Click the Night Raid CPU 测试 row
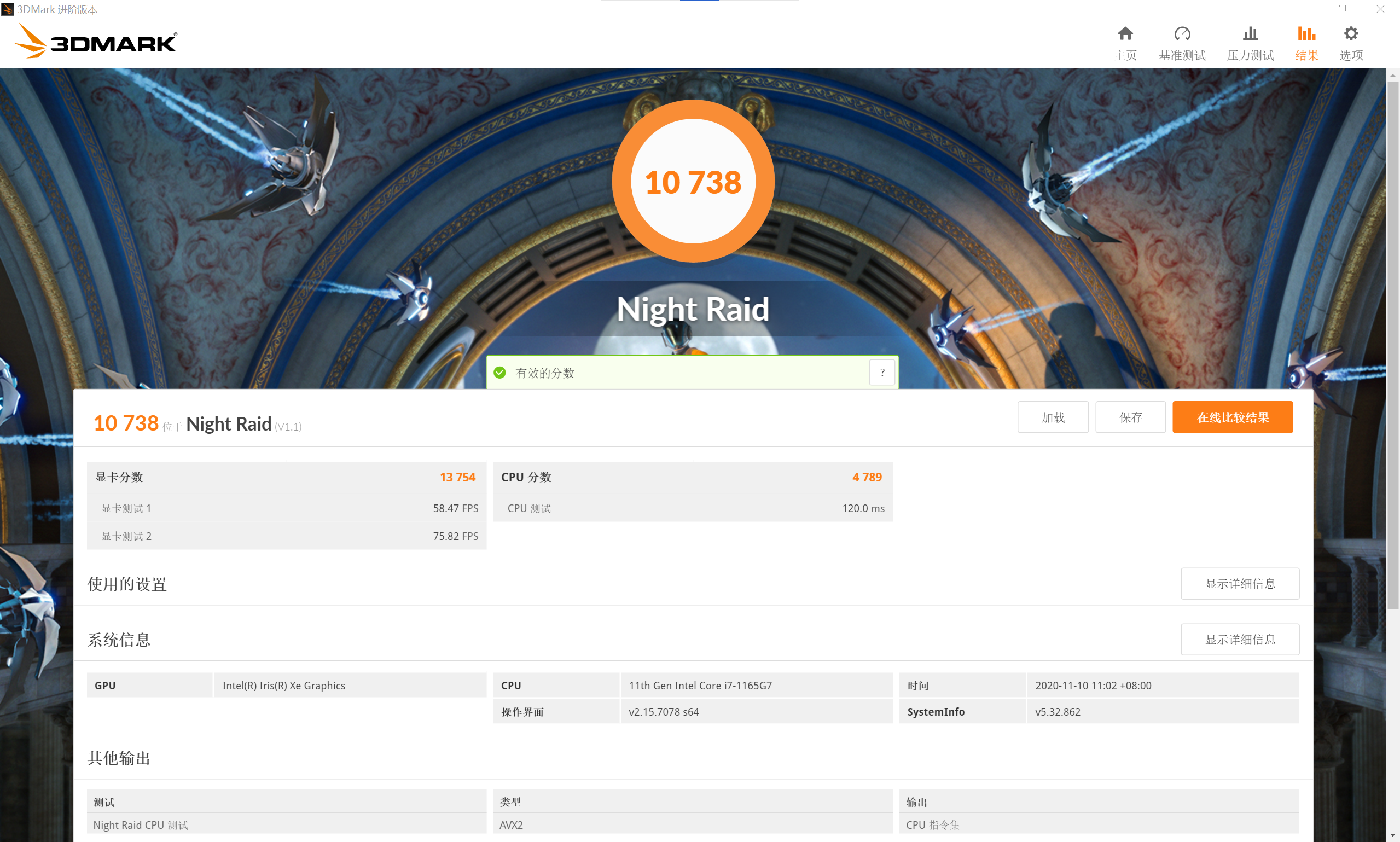 287,824
